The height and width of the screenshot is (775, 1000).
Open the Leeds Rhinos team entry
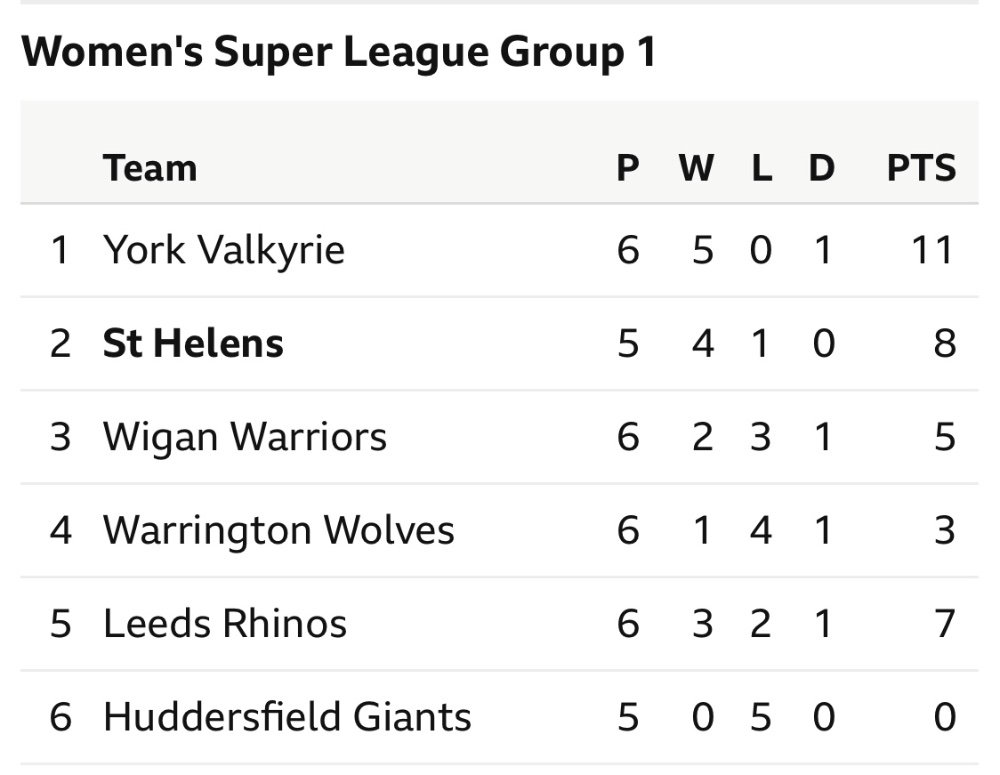225,624
